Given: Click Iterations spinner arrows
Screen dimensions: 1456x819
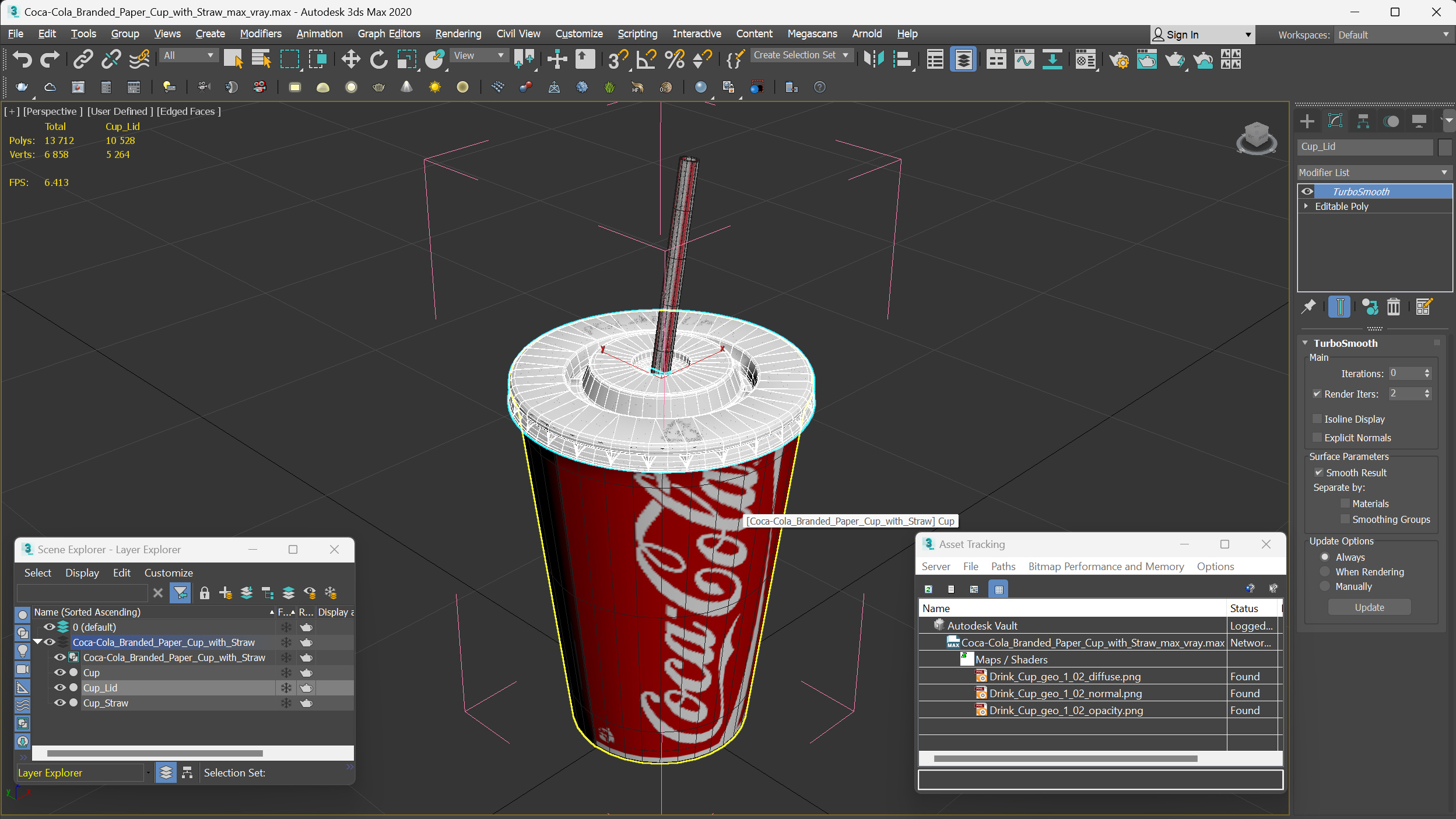Looking at the screenshot, I should click(1427, 373).
